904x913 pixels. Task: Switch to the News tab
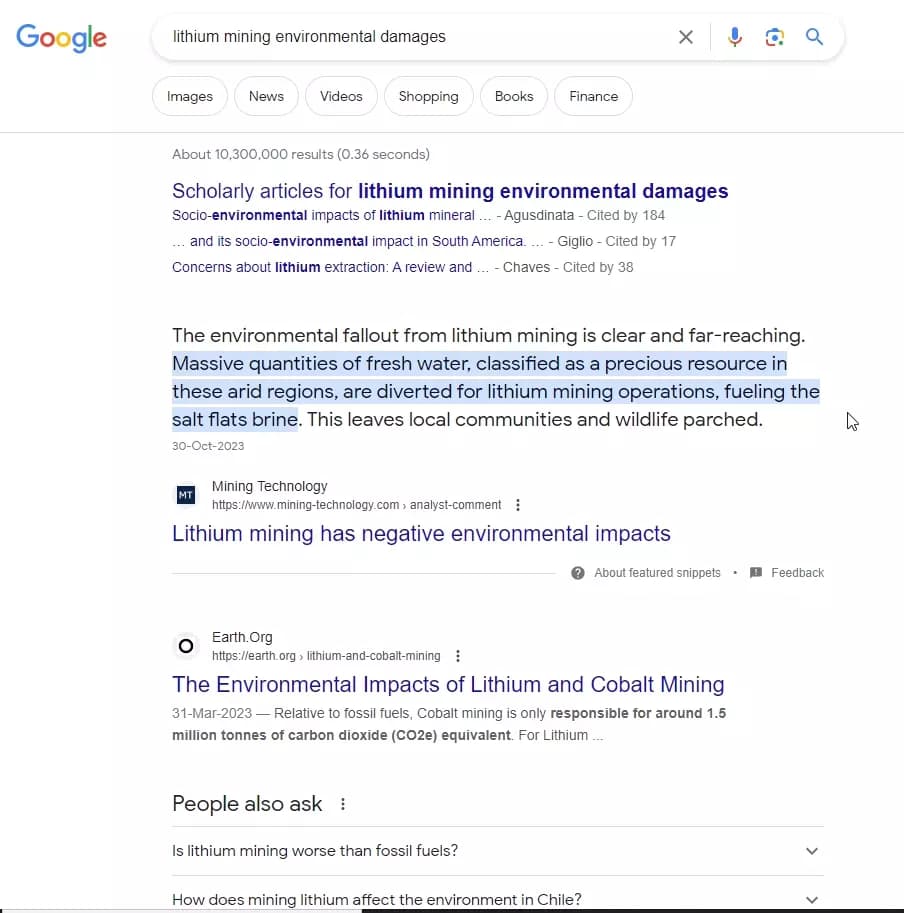coord(266,96)
